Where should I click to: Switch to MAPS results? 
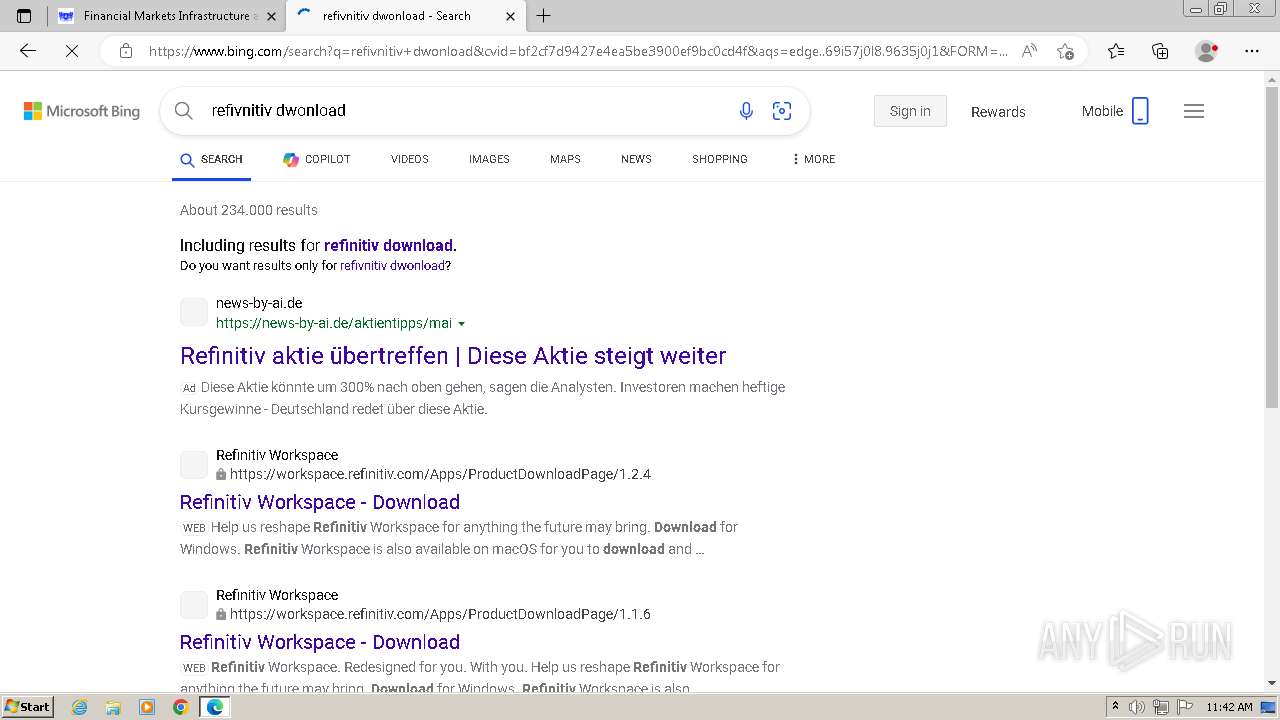(x=565, y=159)
